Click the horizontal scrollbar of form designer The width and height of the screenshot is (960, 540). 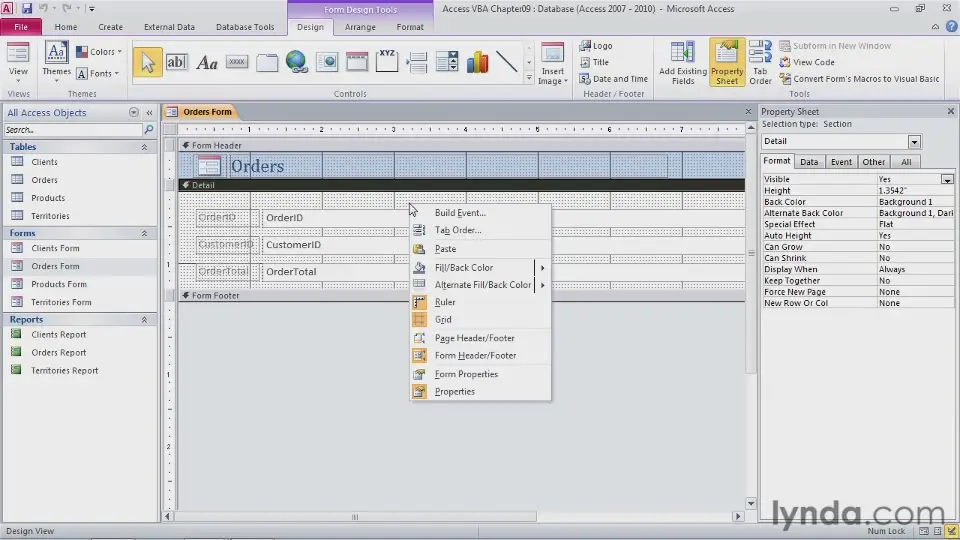354,517
